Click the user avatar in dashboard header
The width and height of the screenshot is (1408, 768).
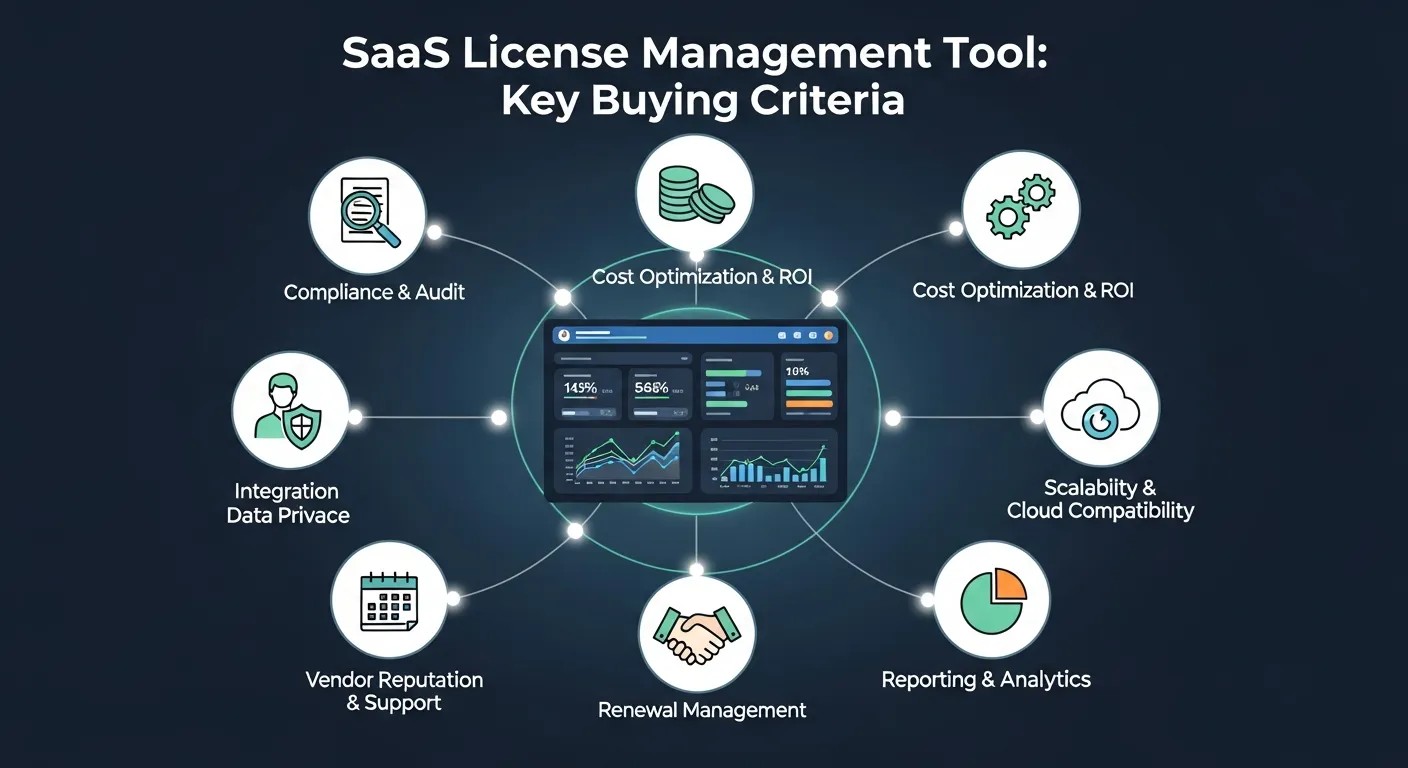coord(564,335)
